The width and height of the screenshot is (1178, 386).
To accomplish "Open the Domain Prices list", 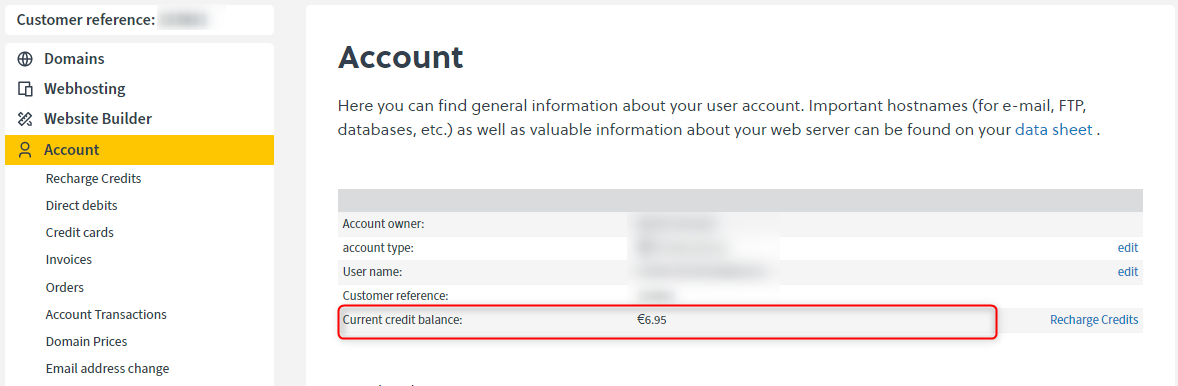I will [x=86, y=342].
